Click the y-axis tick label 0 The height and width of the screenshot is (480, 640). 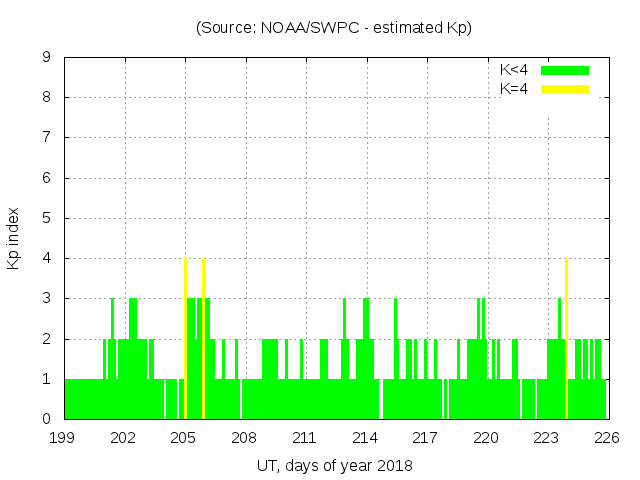point(46,419)
